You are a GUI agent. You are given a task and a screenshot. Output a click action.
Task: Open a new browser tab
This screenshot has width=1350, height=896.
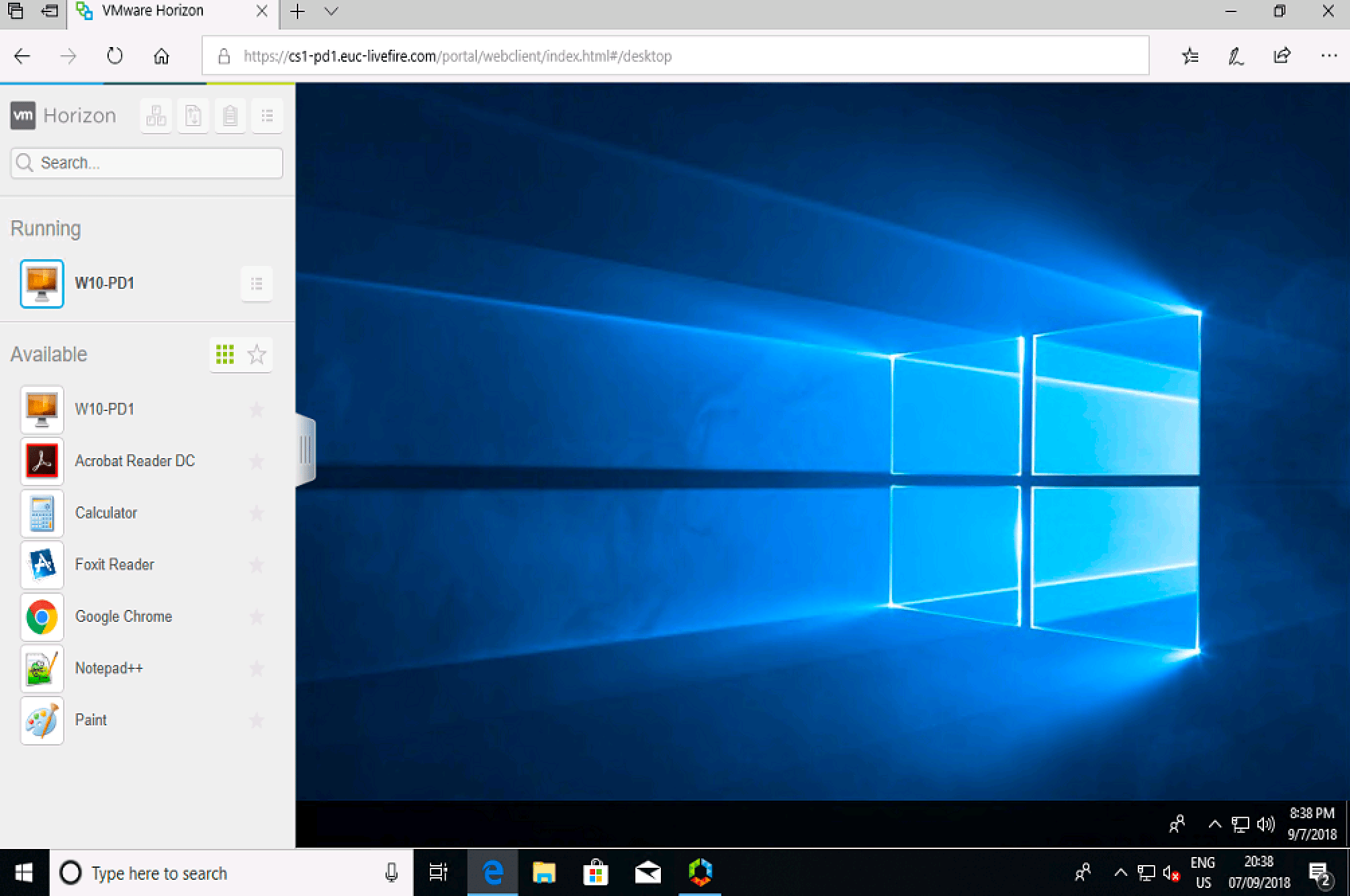pyautogui.click(x=298, y=11)
